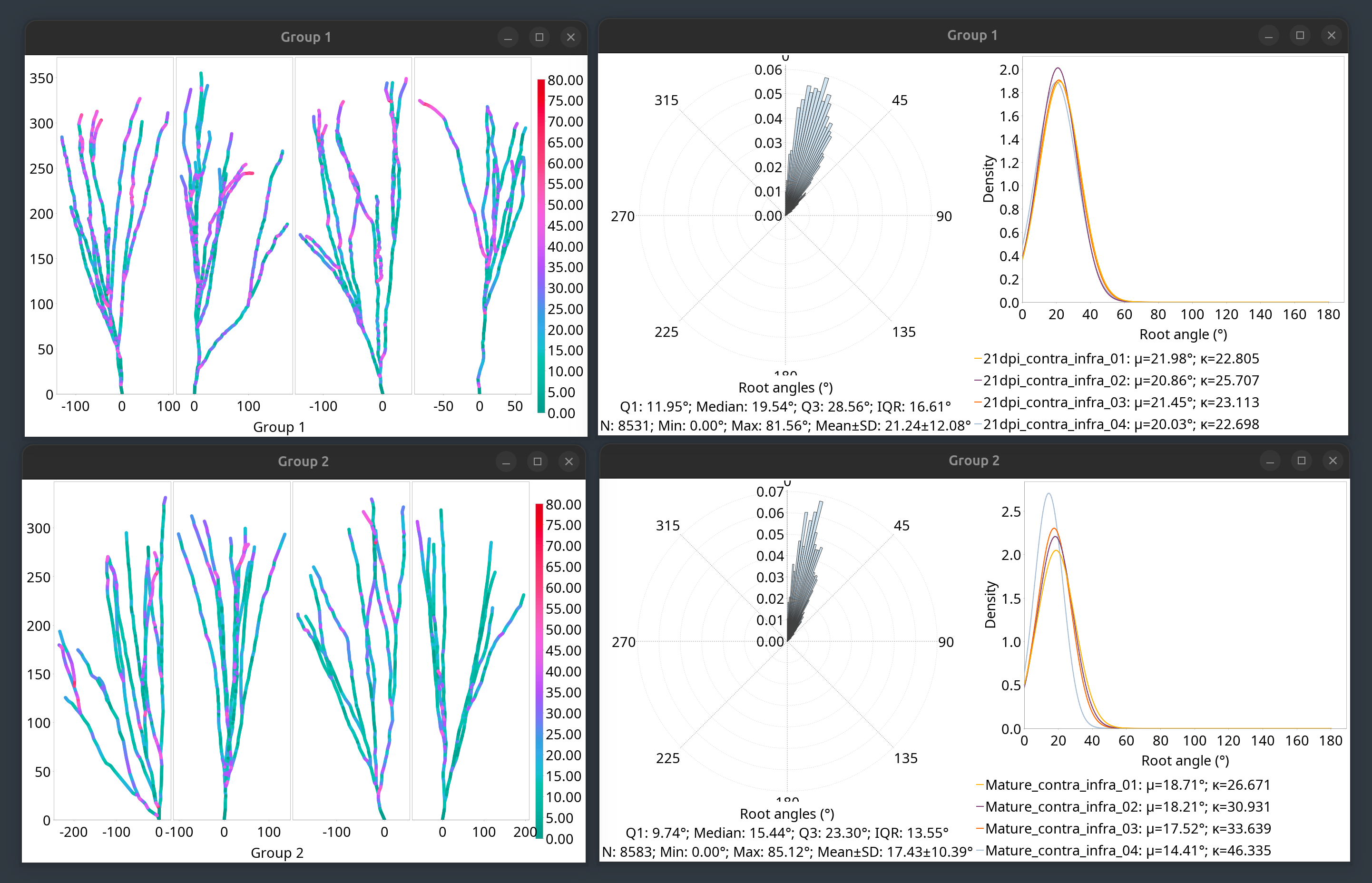Screen dimensions: 1372x883
Task: Select legend entry 21dpi_contra_infra_03
Action: [1116, 402]
